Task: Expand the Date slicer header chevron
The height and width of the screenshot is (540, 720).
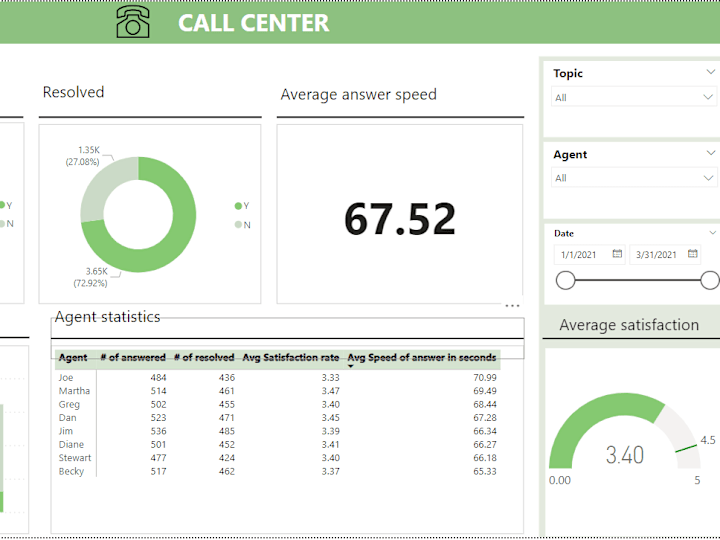Action: click(x=712, y=233)
